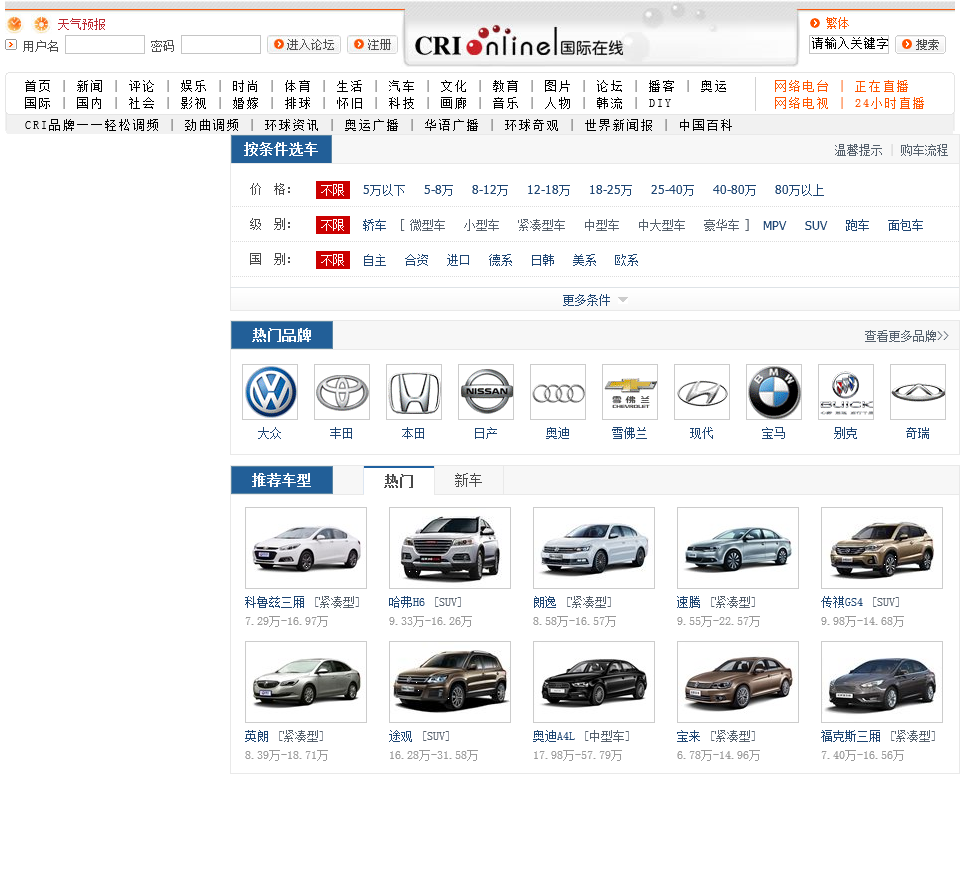This screenshot has height=873, width=960.
Task: Click the Hyundai (现代) brand logo
Action: 702,392
